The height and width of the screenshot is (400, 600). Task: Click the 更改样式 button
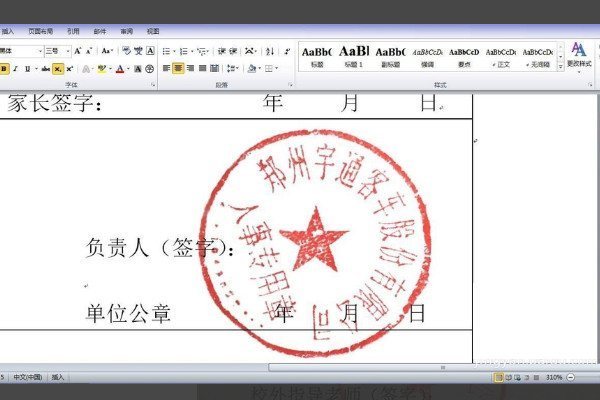[579, 57]
